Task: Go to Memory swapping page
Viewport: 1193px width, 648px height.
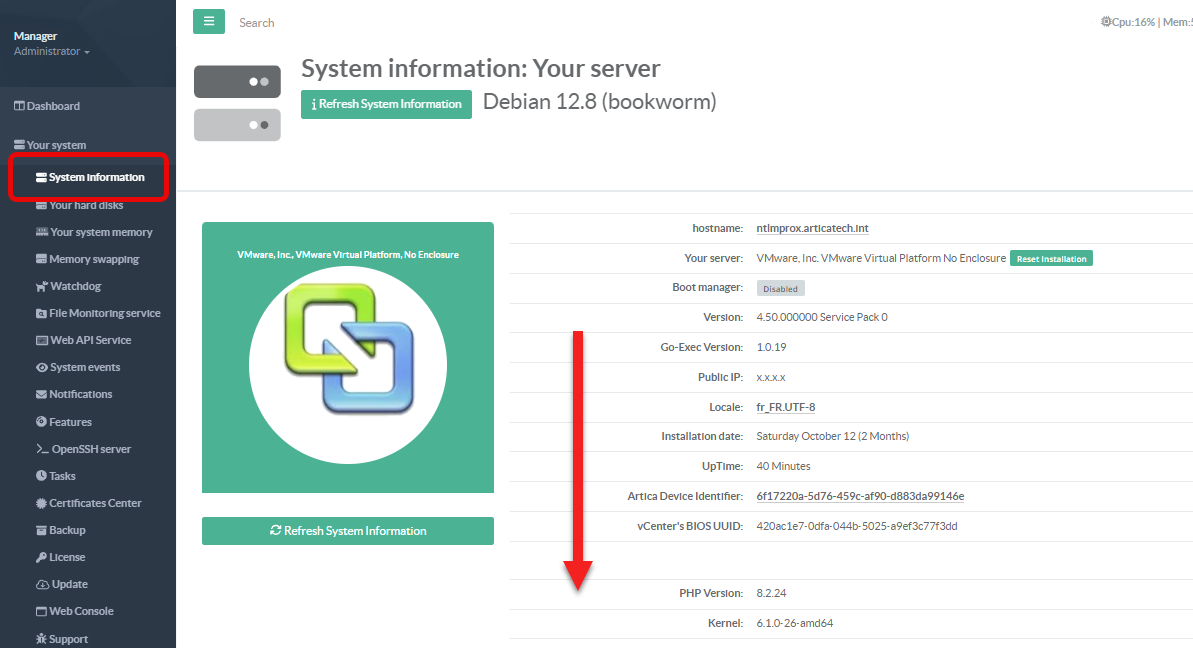Action: [x=94, y=259]
